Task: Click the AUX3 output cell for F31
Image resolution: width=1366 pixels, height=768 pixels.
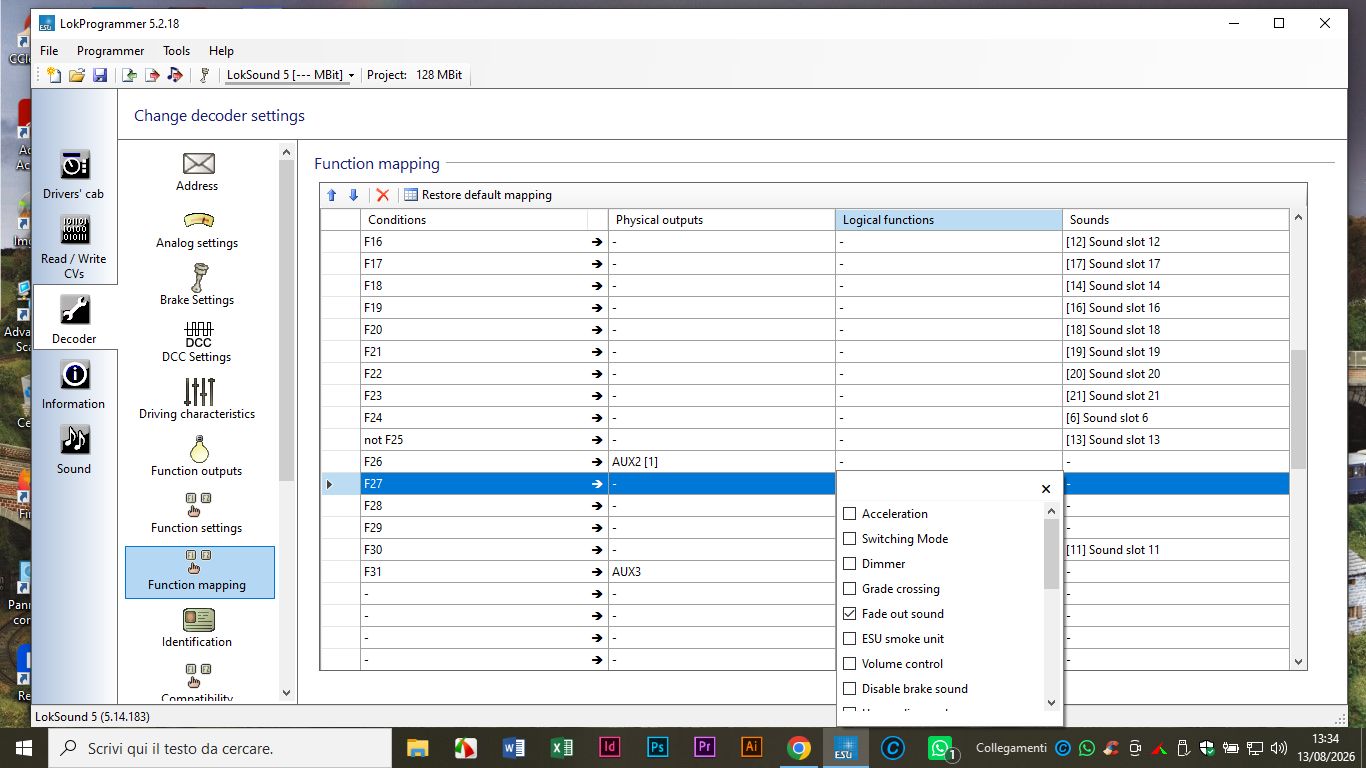Action: (722, 572)
